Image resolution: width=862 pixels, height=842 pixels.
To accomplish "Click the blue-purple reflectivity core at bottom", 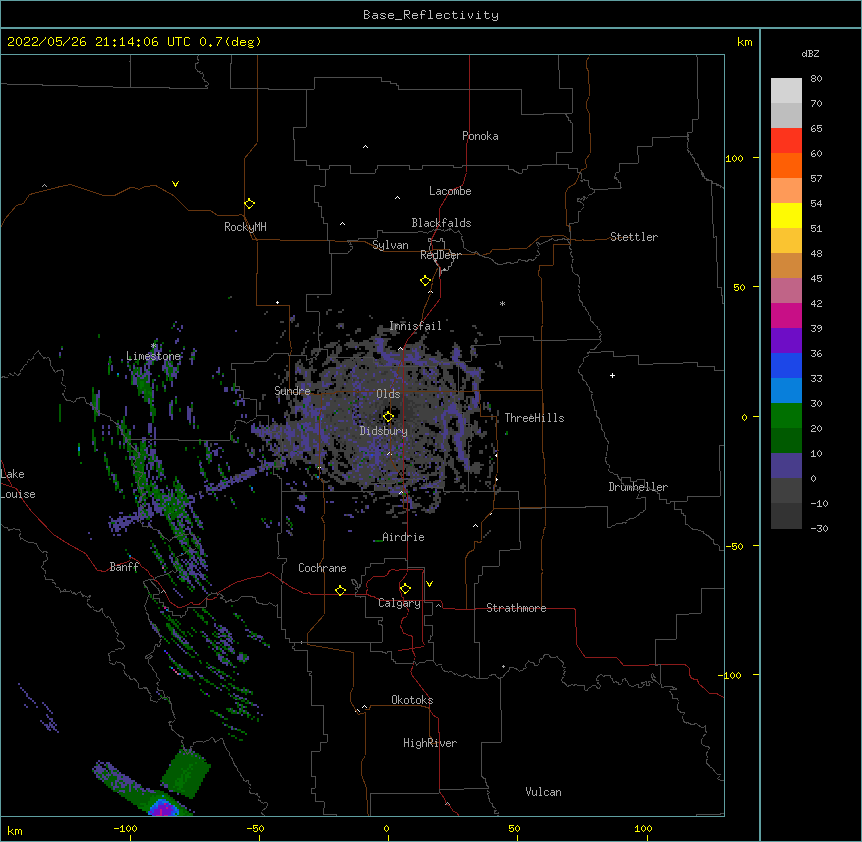I will point(163,808).
